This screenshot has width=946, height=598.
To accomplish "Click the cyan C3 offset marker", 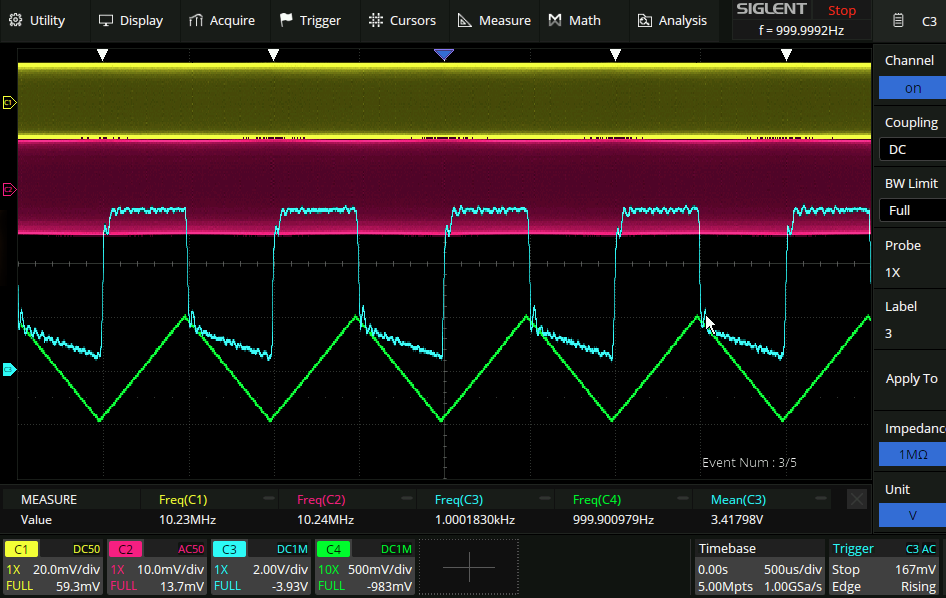I will (9, 370).
